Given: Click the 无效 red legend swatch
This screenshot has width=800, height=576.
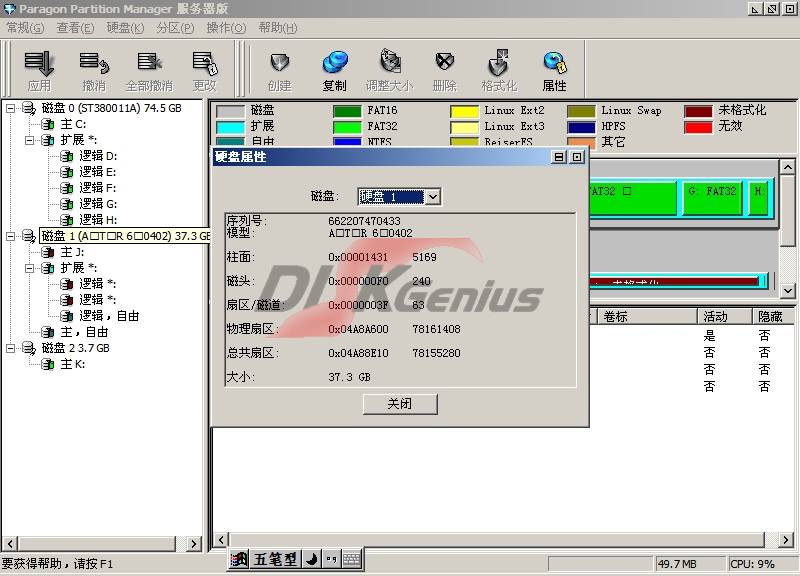Looking at the screenshot, I should [698, 127].
